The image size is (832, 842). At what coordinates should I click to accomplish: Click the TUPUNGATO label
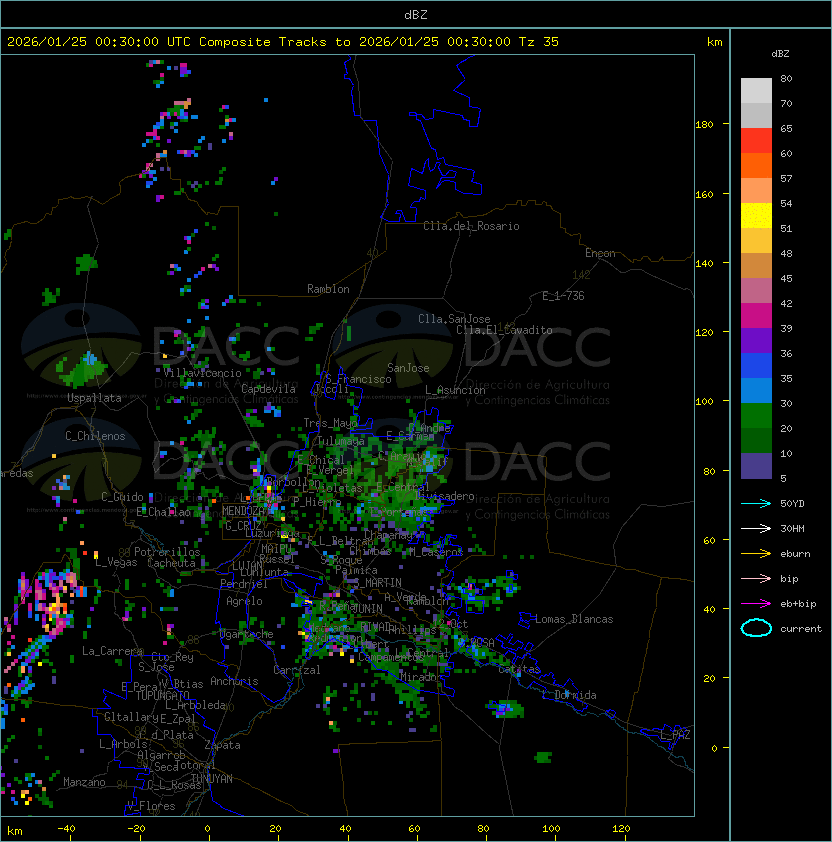(162, 696)
